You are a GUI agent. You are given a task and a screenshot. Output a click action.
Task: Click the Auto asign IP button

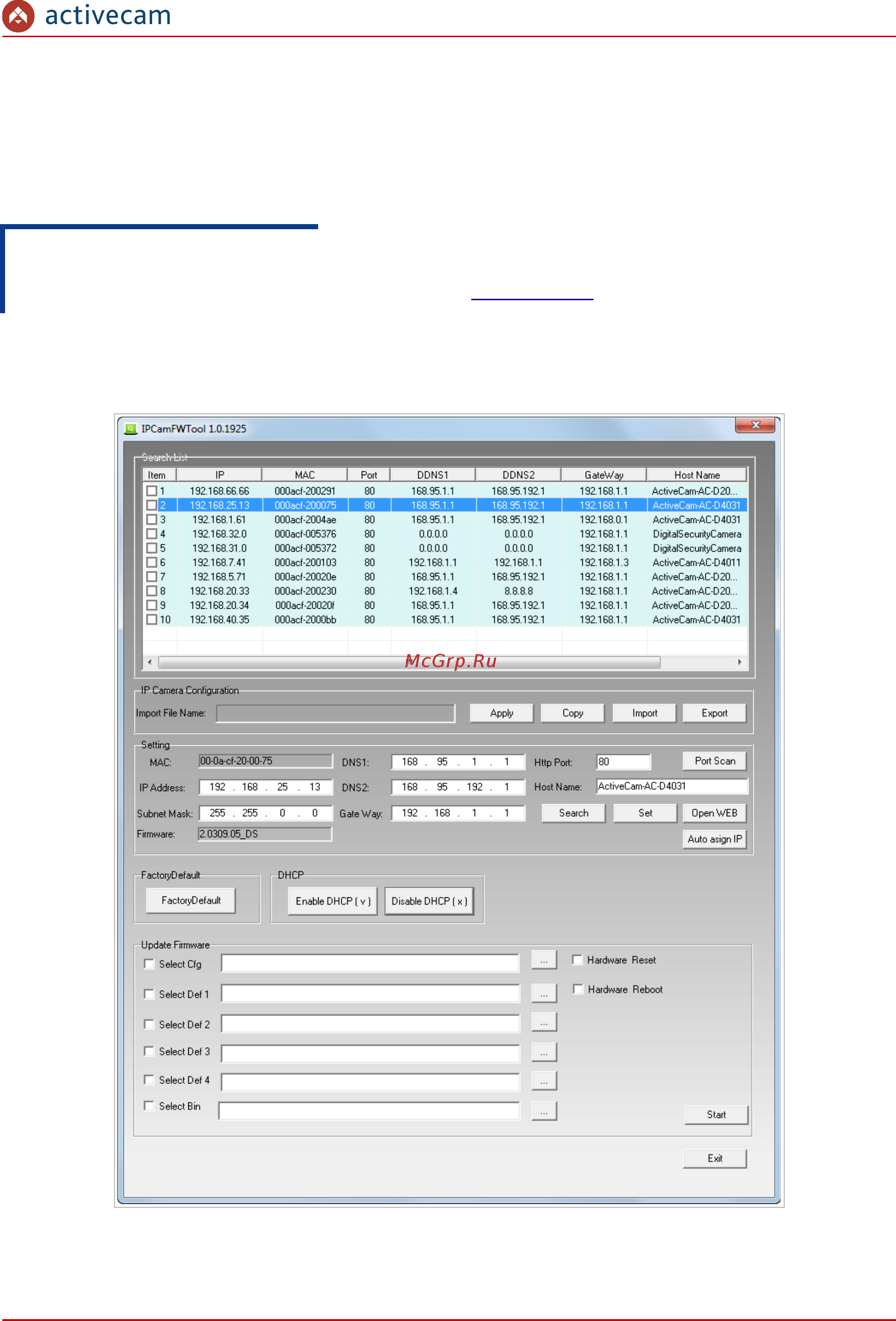coord(714,839)
